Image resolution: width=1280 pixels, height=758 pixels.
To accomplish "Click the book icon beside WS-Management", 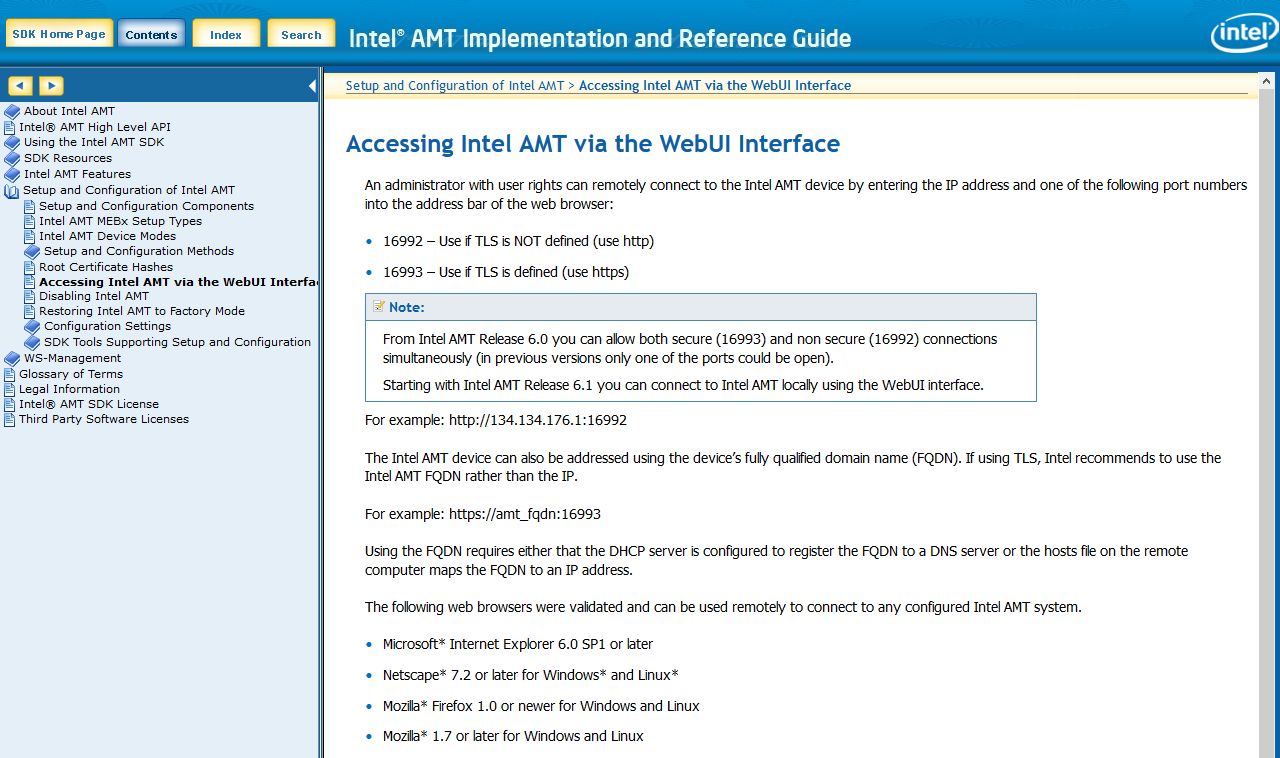I will 12,358.
